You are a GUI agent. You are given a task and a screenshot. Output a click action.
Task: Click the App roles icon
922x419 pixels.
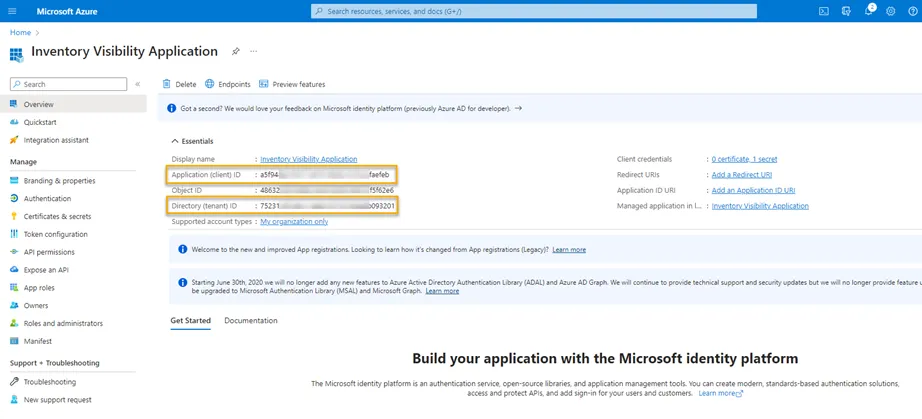tap(14, 287)
